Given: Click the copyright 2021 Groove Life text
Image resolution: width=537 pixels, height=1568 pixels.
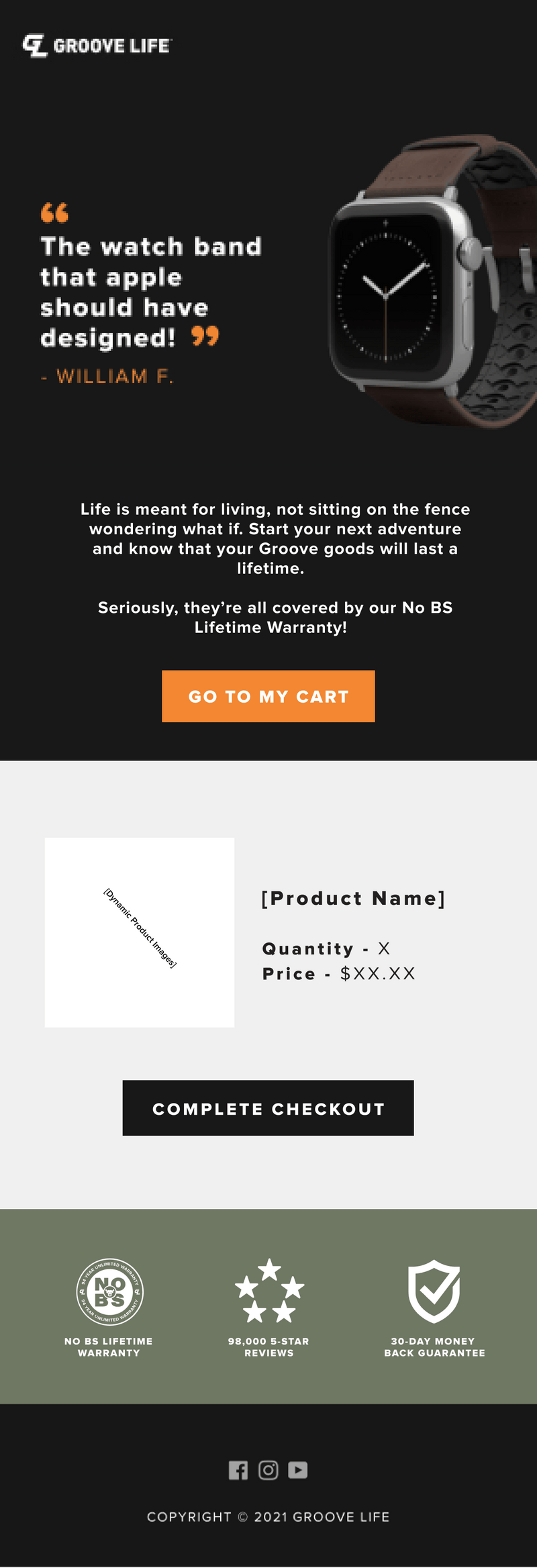Looking at the screenshot, I should pyautogui.click(x=268, y=1517).
